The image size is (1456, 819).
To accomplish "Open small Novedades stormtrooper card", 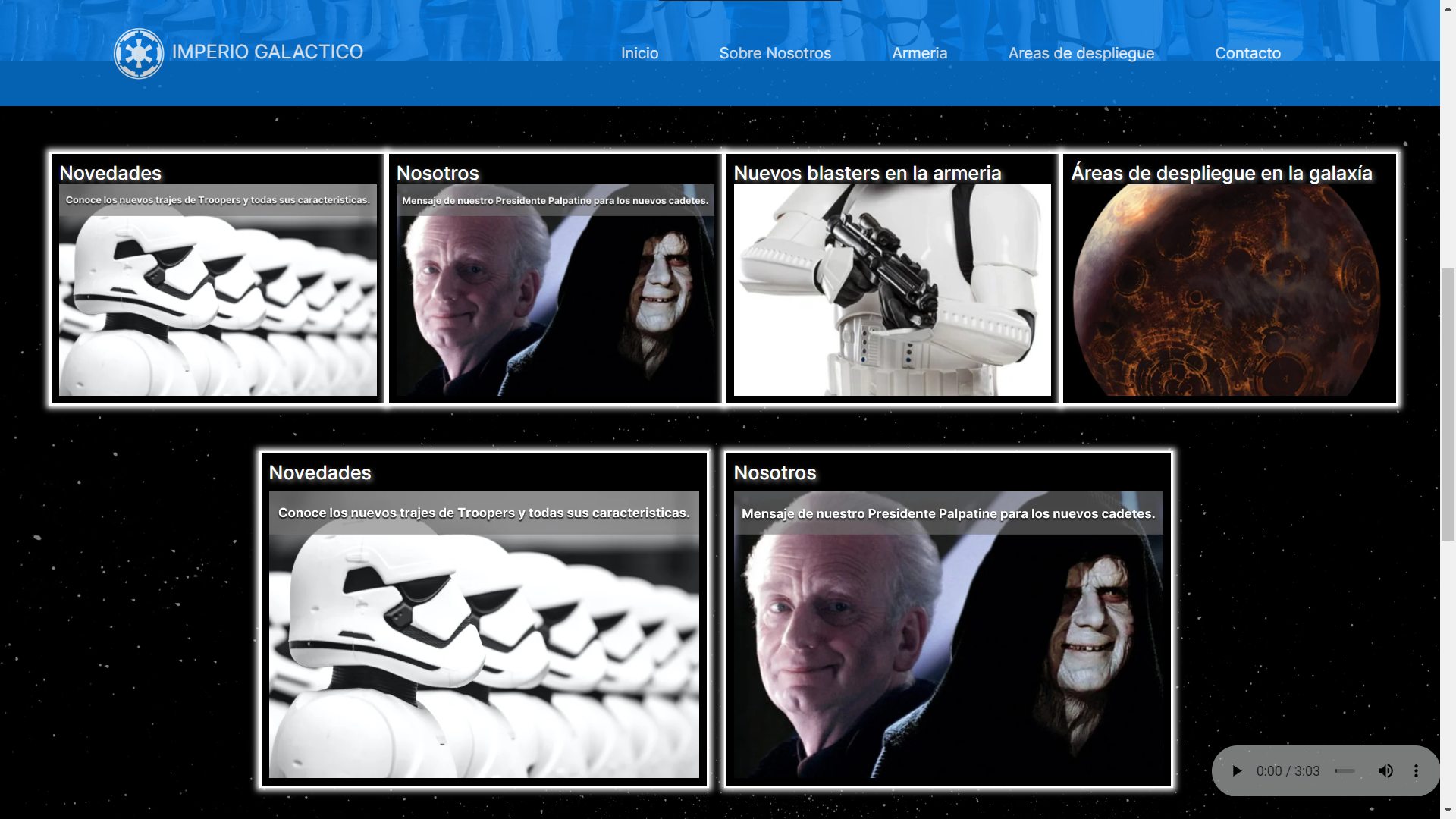I will click(218, 278).
